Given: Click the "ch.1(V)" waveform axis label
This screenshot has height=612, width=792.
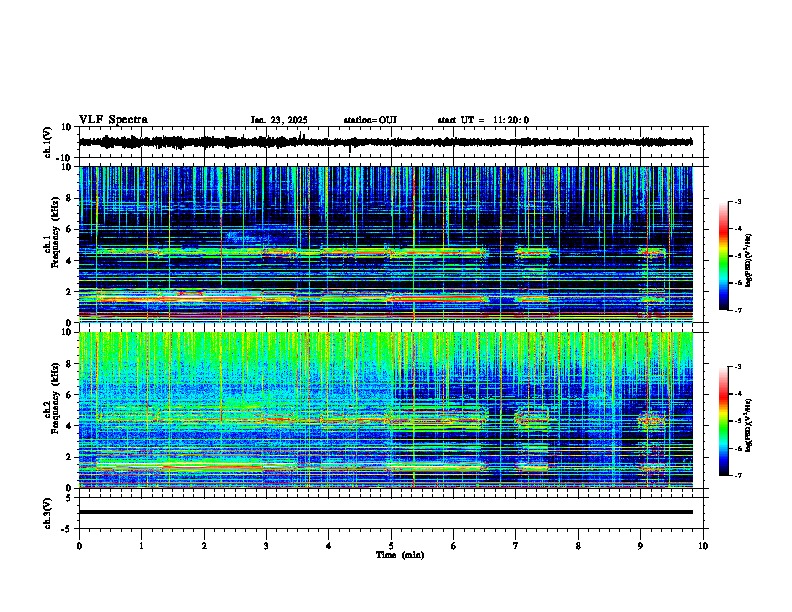Looking at the screenshot, I should pos(47,142).
